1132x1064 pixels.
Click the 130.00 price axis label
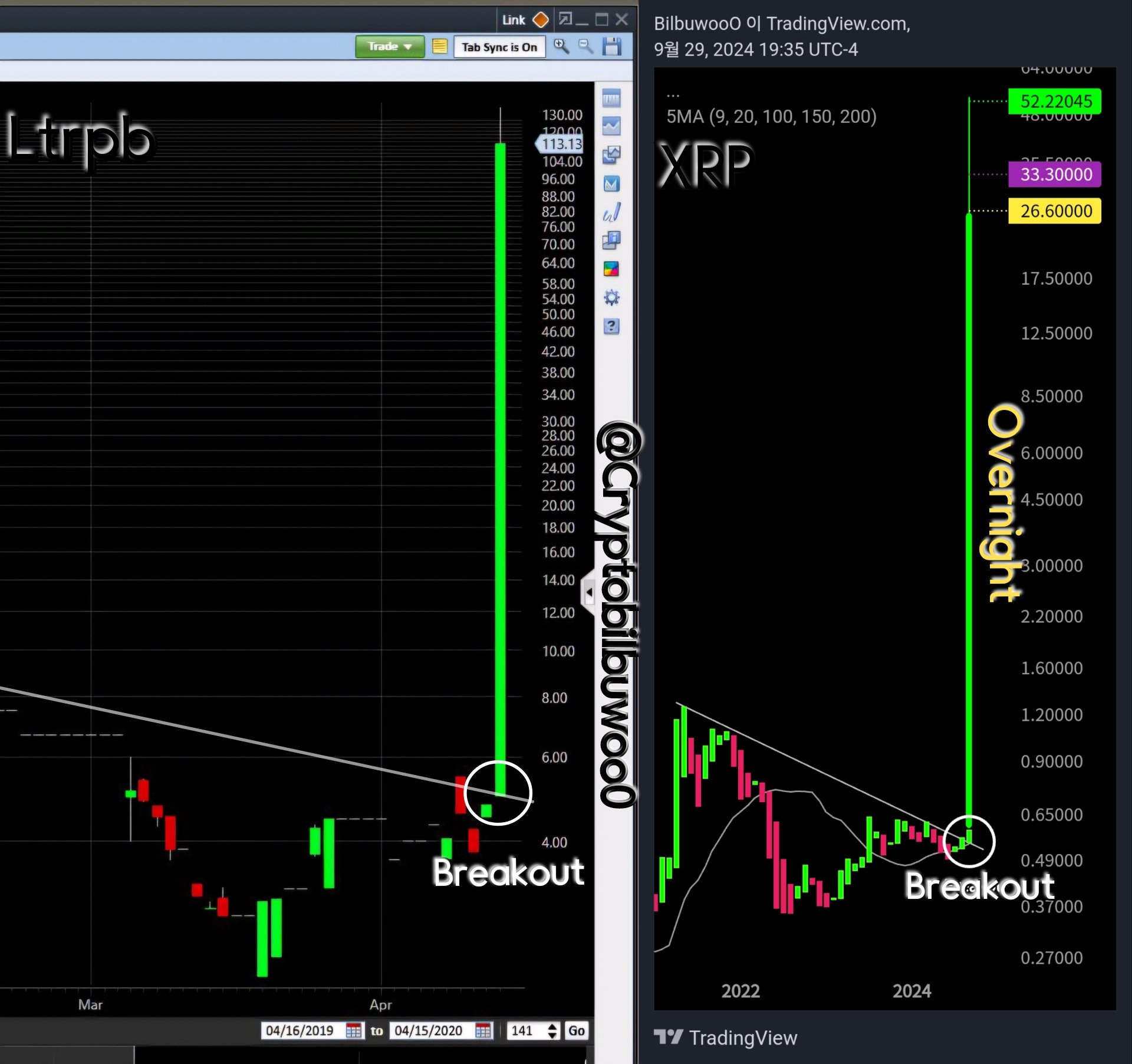coord(562,115)
